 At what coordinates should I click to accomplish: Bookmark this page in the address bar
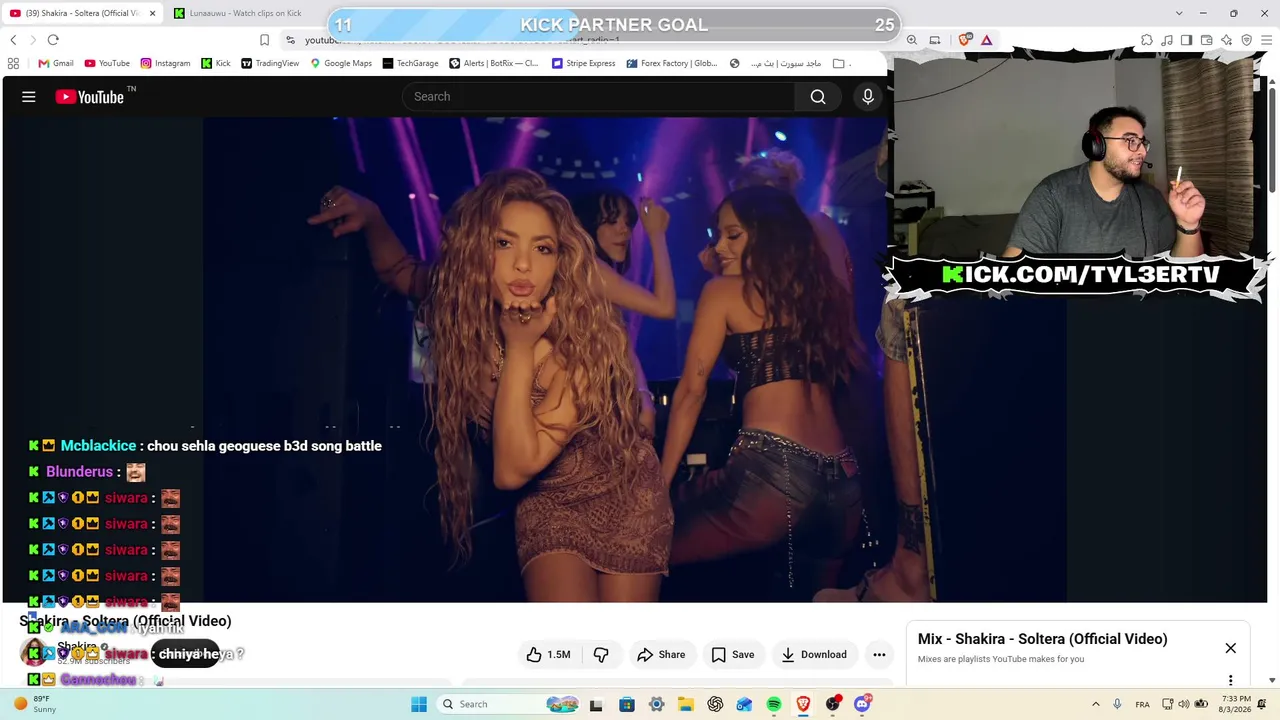pyautogui.click(x=264, y=40)
